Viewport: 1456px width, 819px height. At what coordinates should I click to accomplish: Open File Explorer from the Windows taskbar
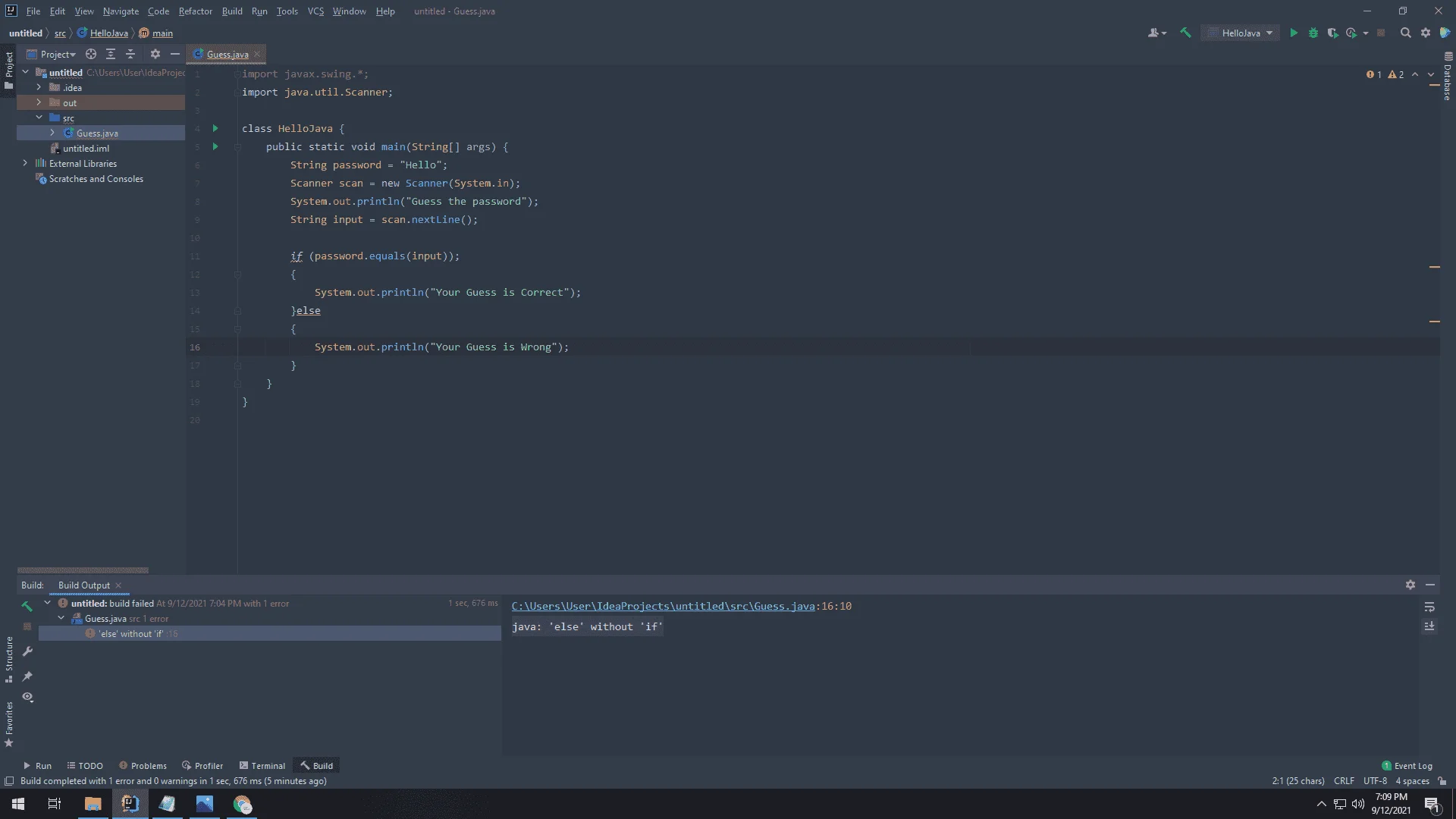tap(93, 804)
